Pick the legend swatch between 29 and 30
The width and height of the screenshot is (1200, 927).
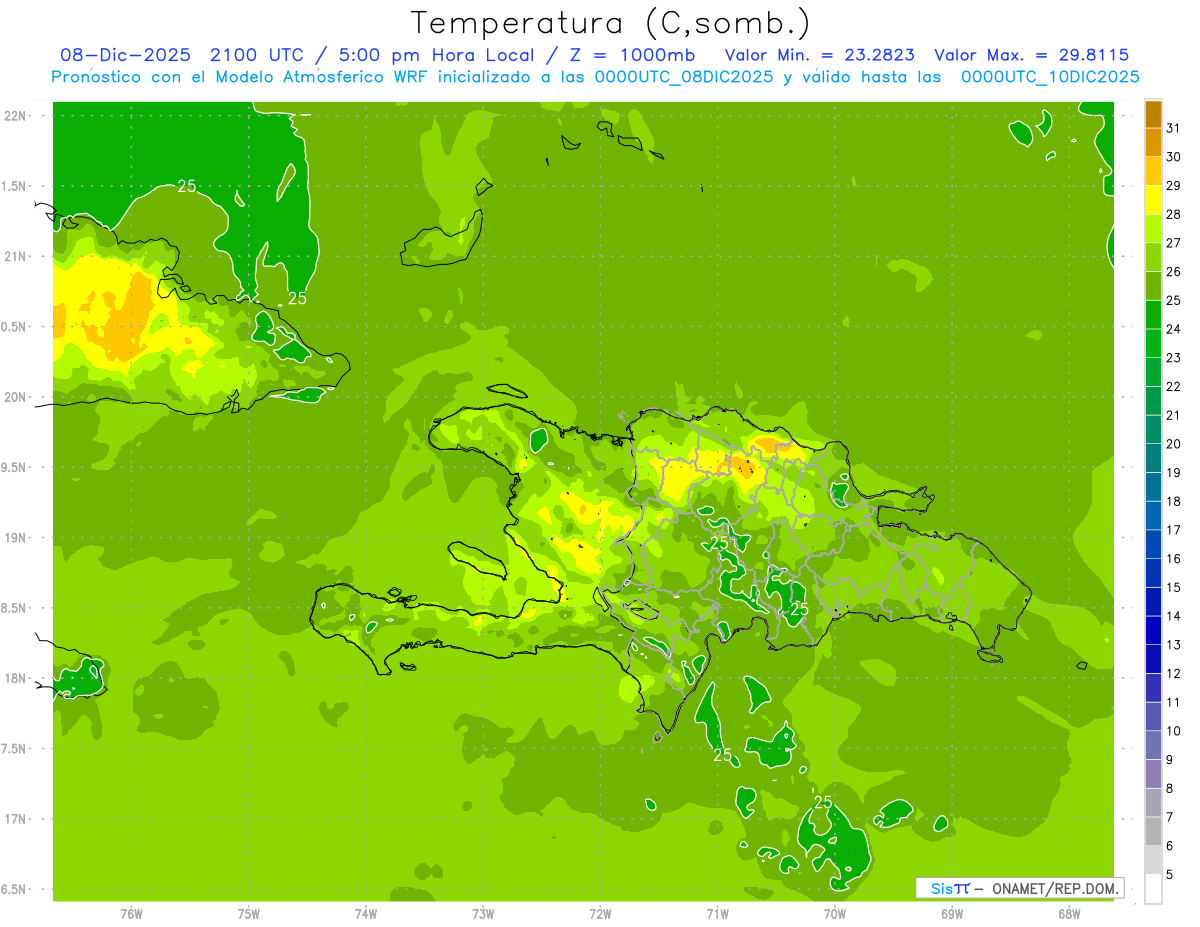1153,171
